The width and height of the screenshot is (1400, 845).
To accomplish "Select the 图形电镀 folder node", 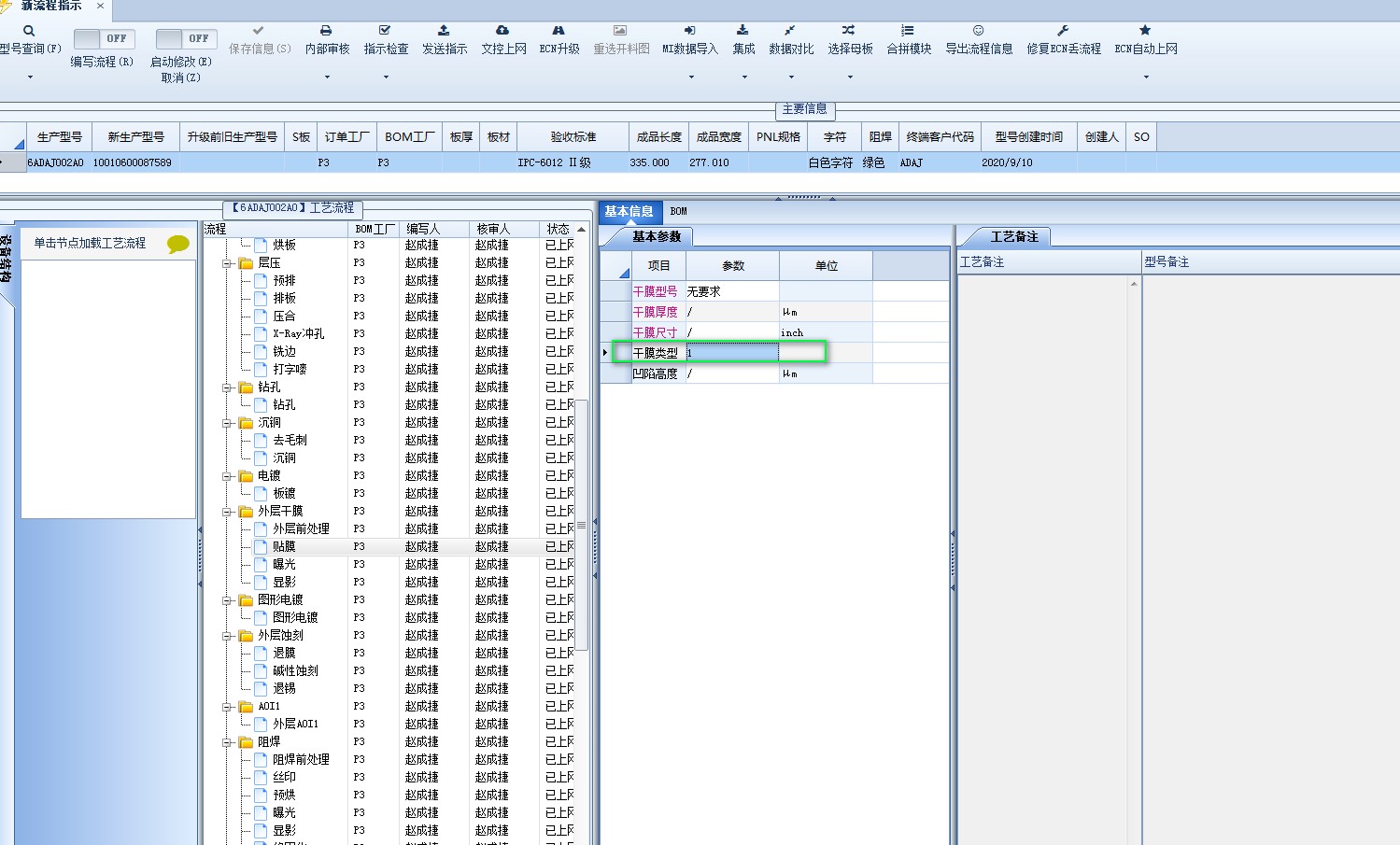I will click(280, 600).
